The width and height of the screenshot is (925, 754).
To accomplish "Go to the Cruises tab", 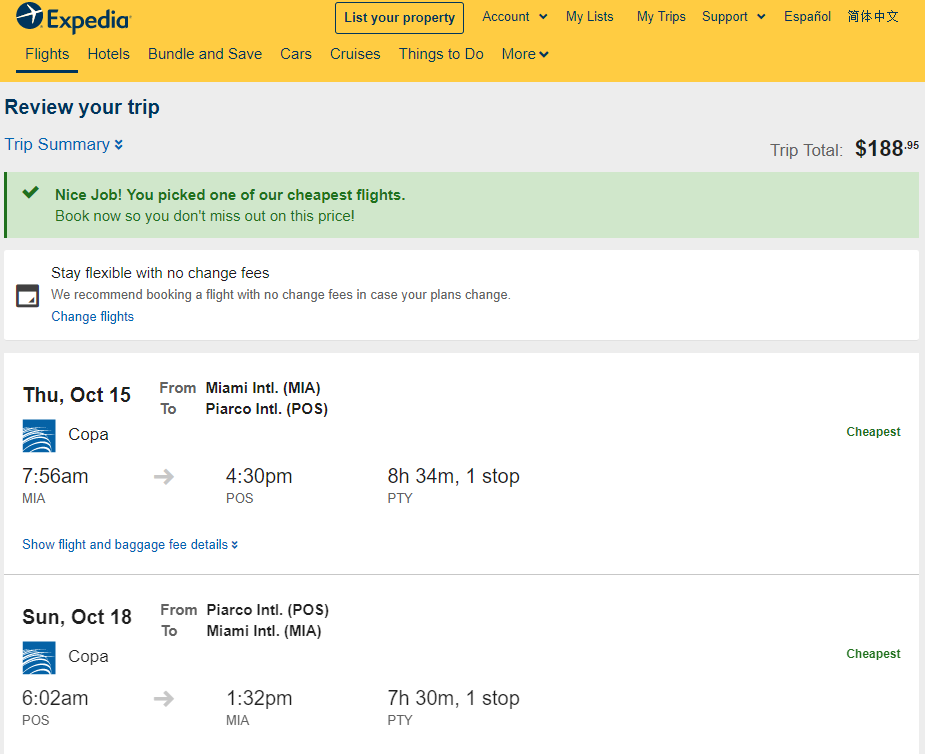I will click(x=355, y=54).
